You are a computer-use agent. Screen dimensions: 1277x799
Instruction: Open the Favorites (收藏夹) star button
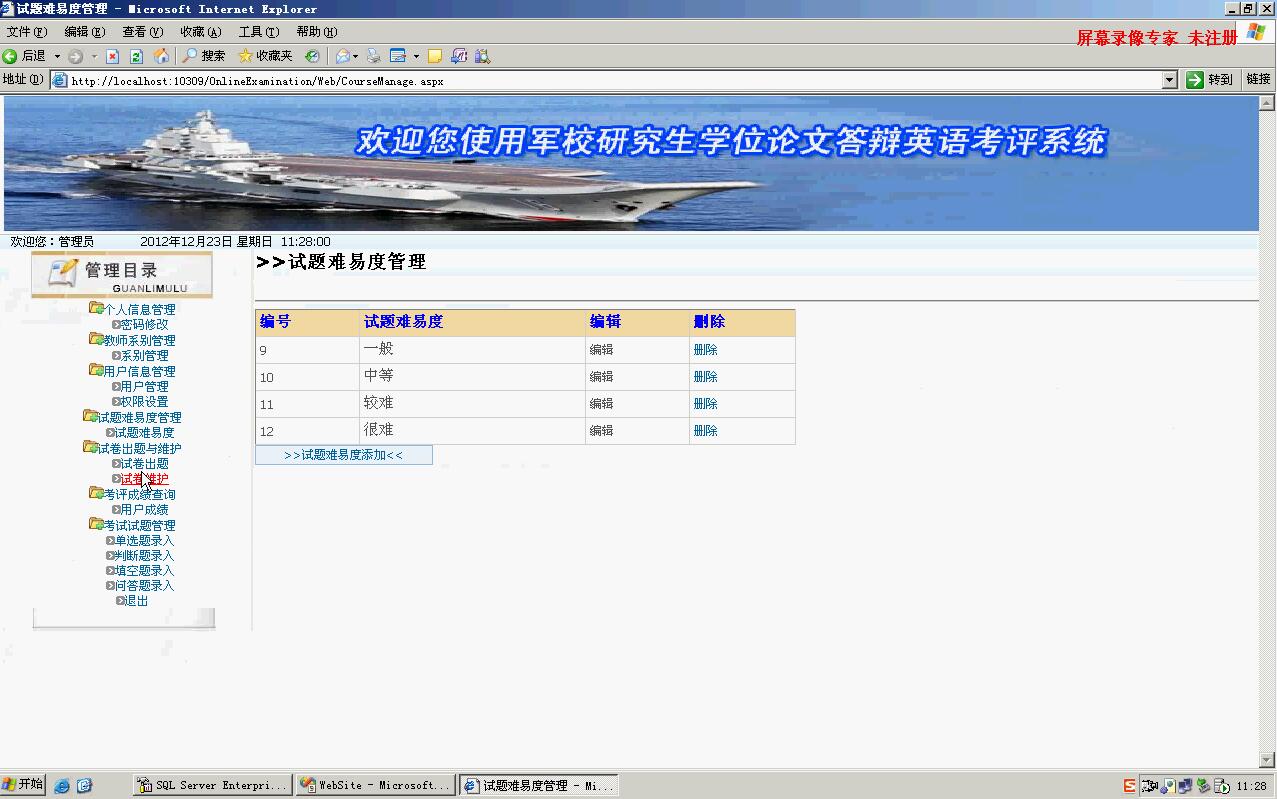tap(265, 56)
